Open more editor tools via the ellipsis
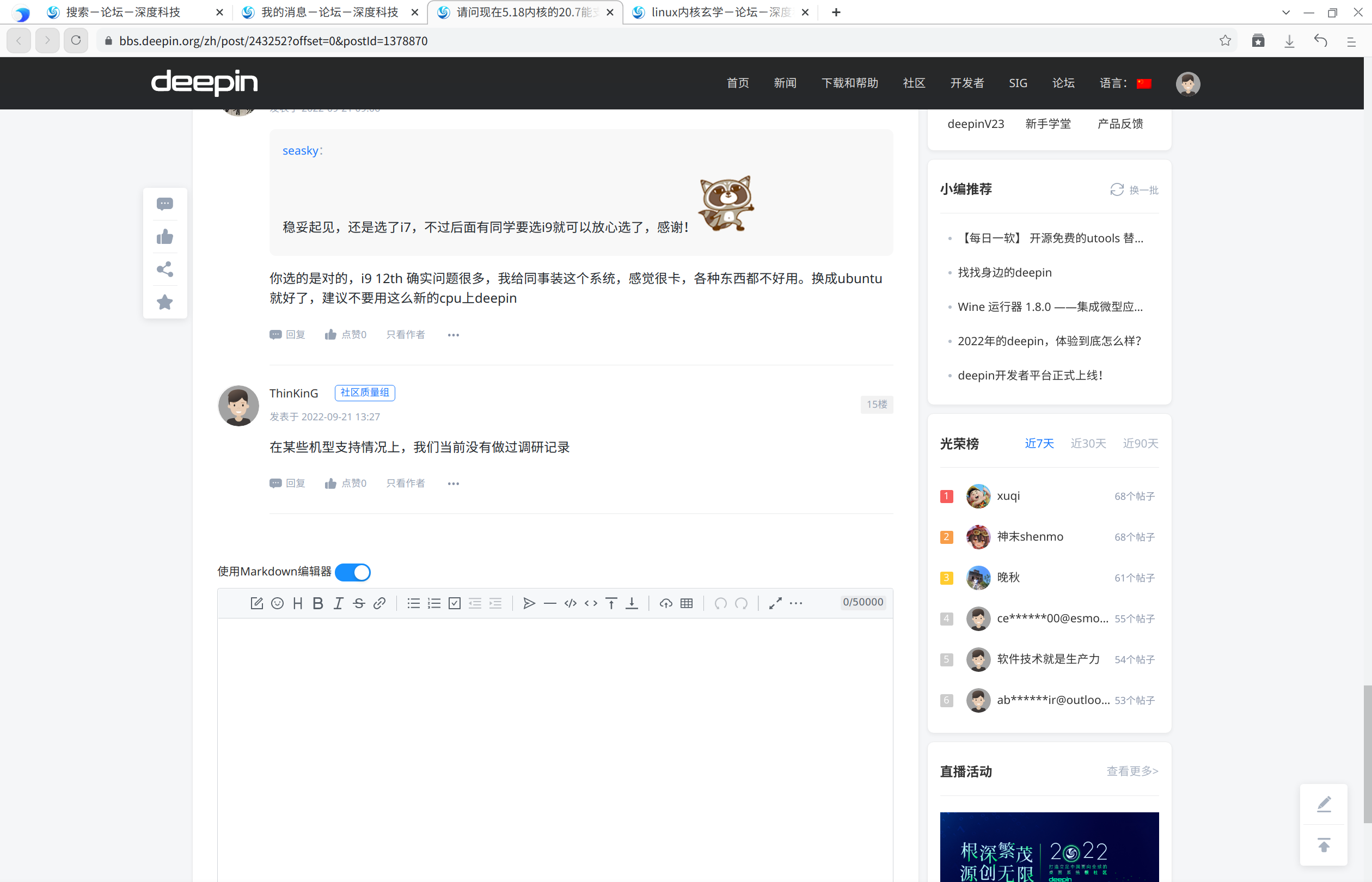 pos(796,603)
